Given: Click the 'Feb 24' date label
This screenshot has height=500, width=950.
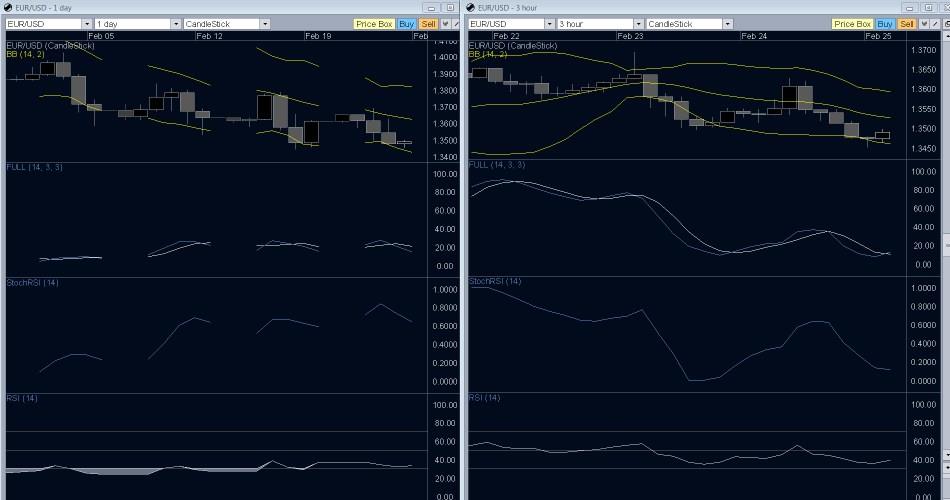Looking at the screenshot, I should coord(754,36).
